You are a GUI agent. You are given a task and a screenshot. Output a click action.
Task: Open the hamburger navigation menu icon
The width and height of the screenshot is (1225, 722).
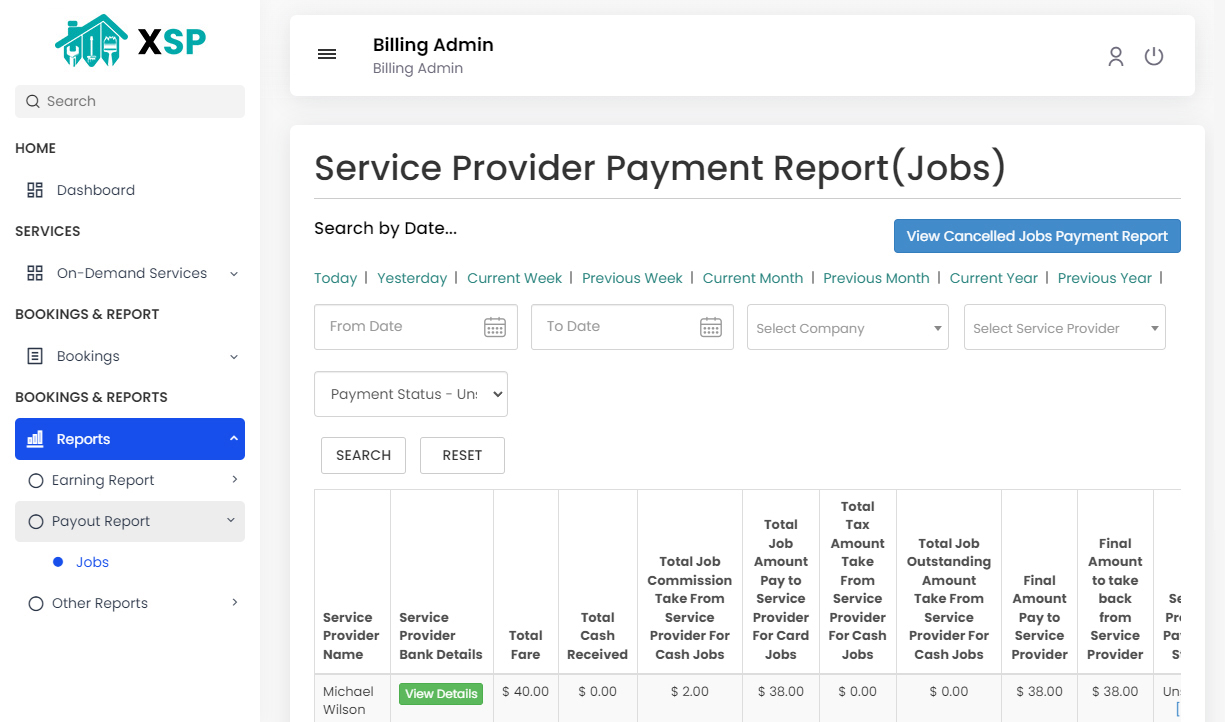(327, 54)
